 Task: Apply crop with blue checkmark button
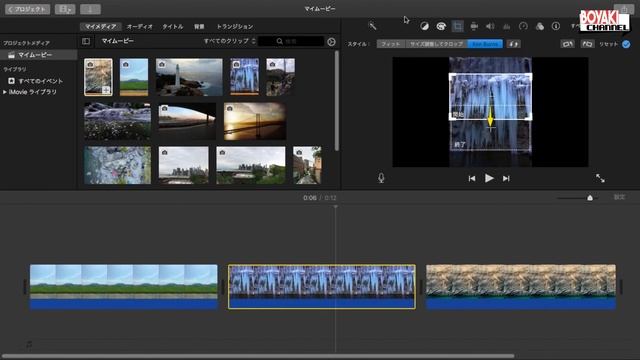[x=626, y=44]
